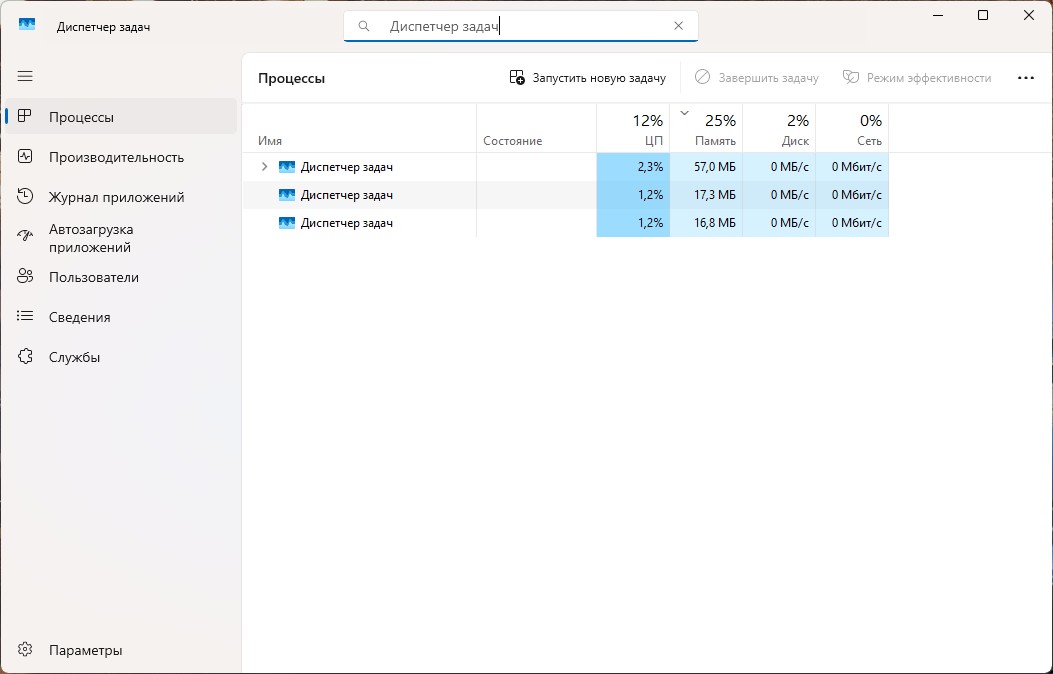1053x674 pixels.
Task: Open the hamburger navigation menu
Action: pyautogui.click(x=25, y=77)
